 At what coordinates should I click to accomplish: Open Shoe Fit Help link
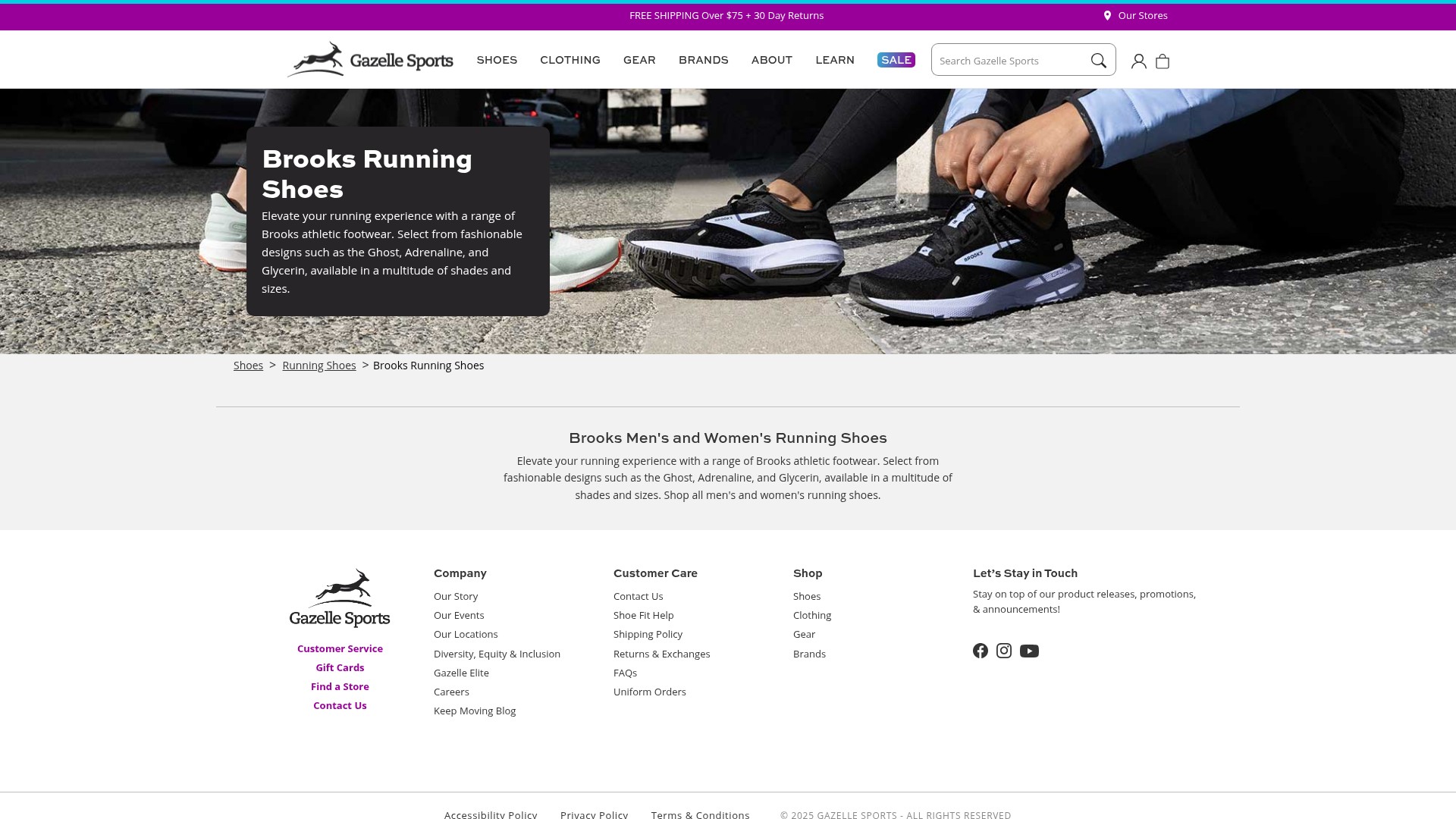point(643,615)
